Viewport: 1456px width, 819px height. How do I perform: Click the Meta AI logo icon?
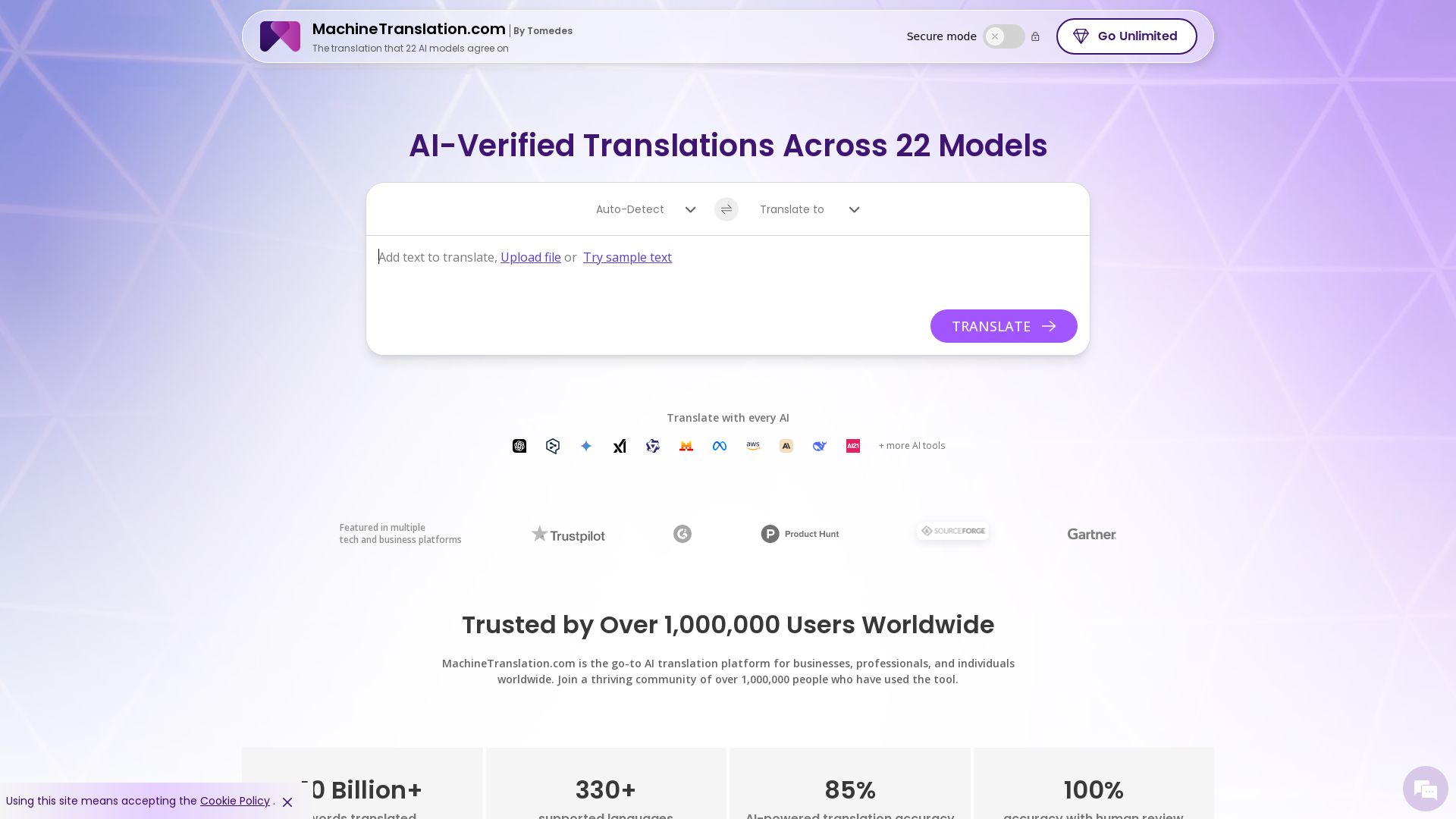coord(720,446)
